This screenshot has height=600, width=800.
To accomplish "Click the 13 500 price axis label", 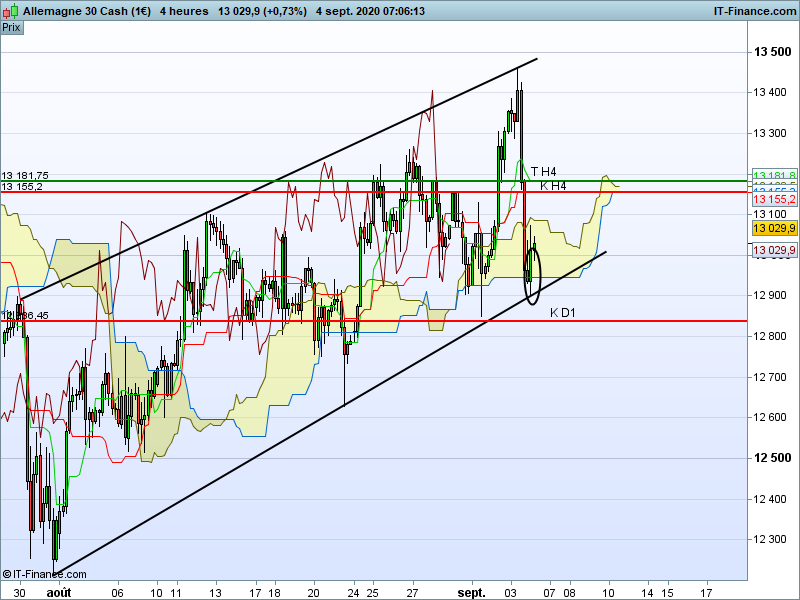I will point(772,52).
